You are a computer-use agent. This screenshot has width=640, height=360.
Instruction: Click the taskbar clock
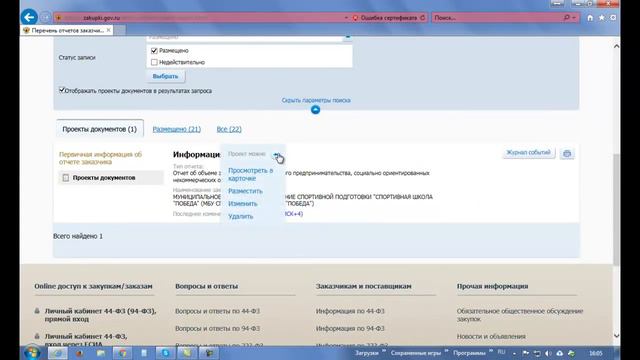596,353
